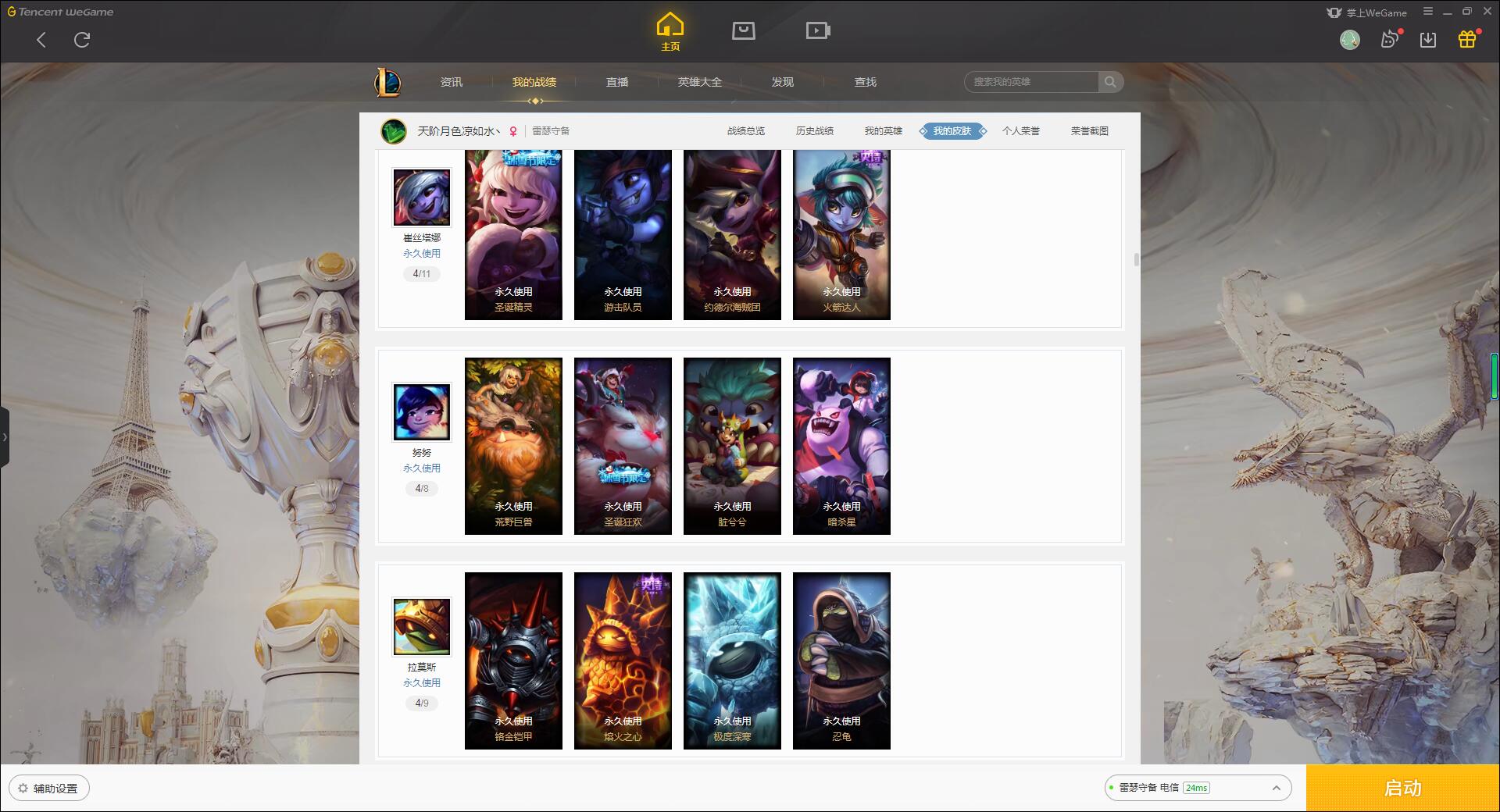
Task: Select the 我的英雄 tab
Action: pyautogui.click(x=884, y=131)
